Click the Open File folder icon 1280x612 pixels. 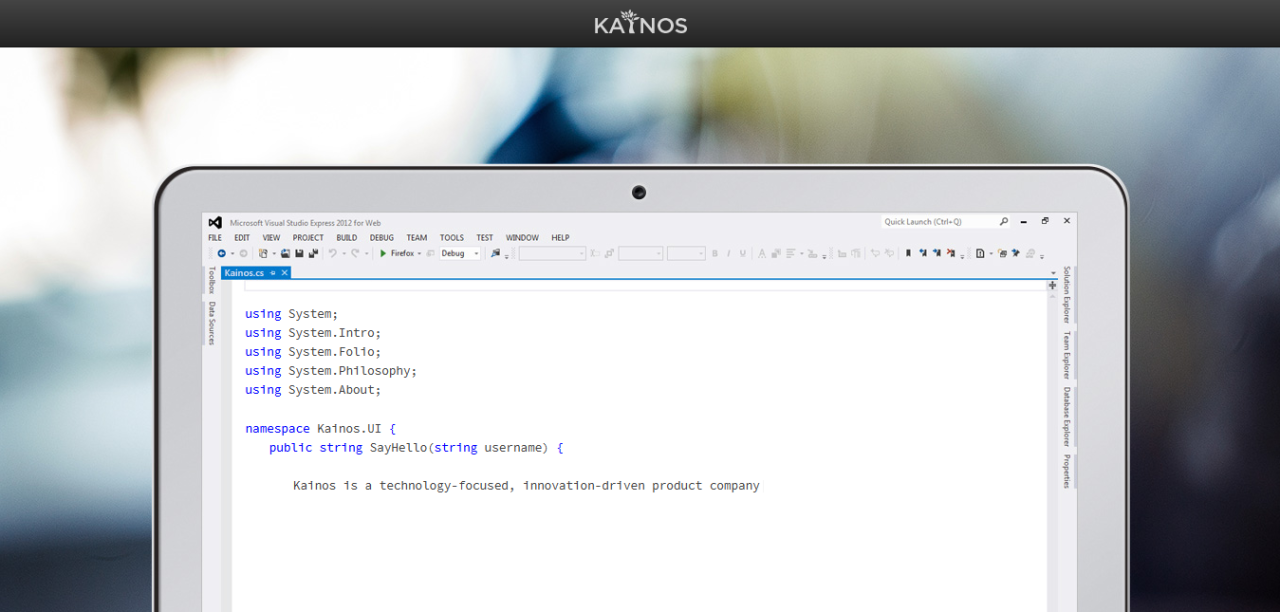285,254
